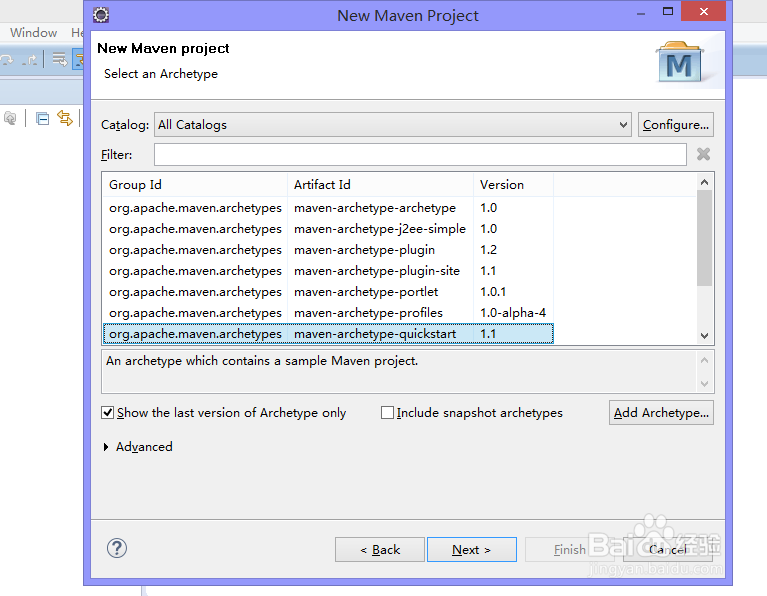The height and width of the screenshot is (596, 767).
Task: Click the Add Archetype... button
Action: (661, 413)
